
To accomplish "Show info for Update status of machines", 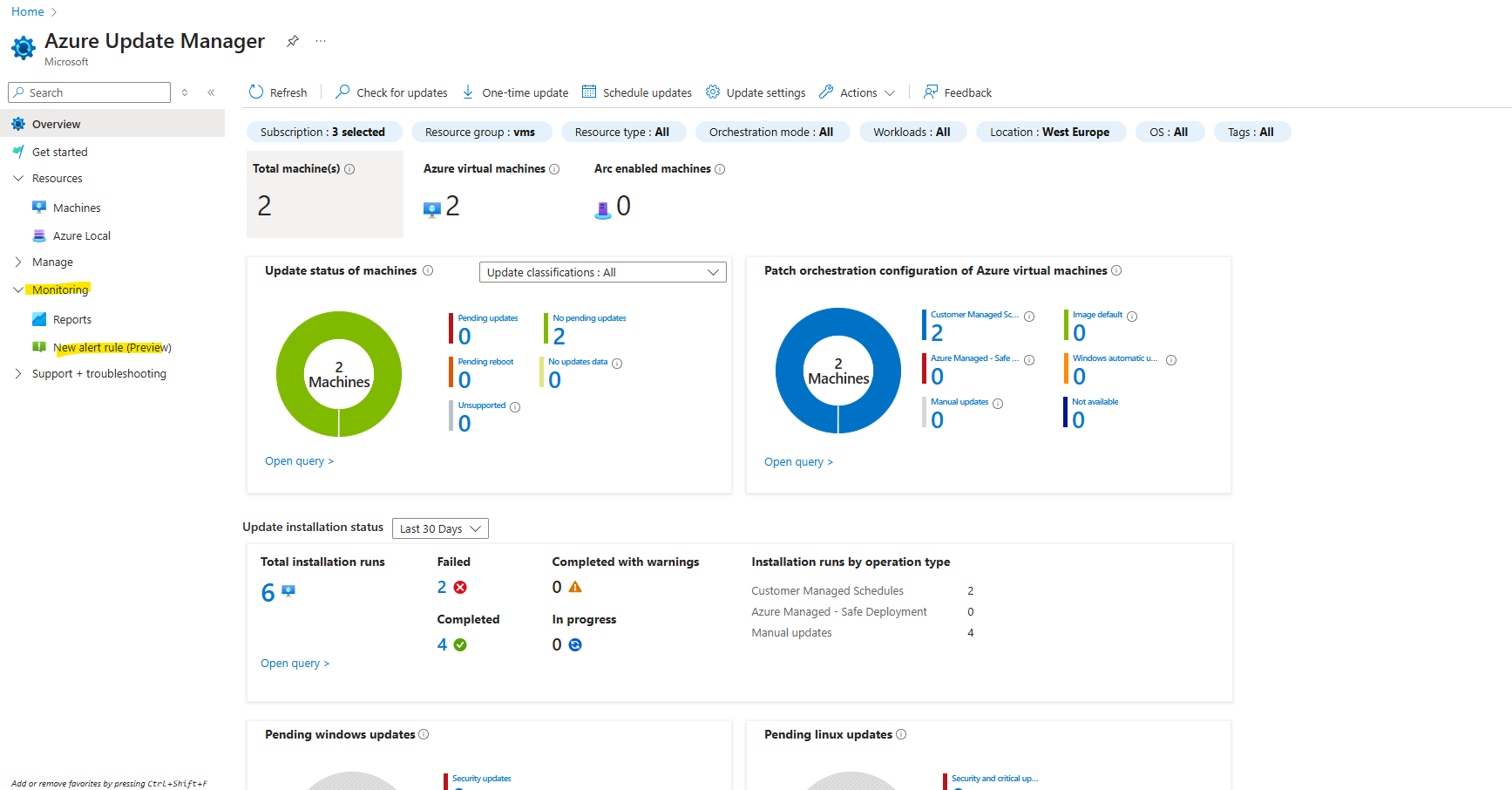I will coord(428,270).
